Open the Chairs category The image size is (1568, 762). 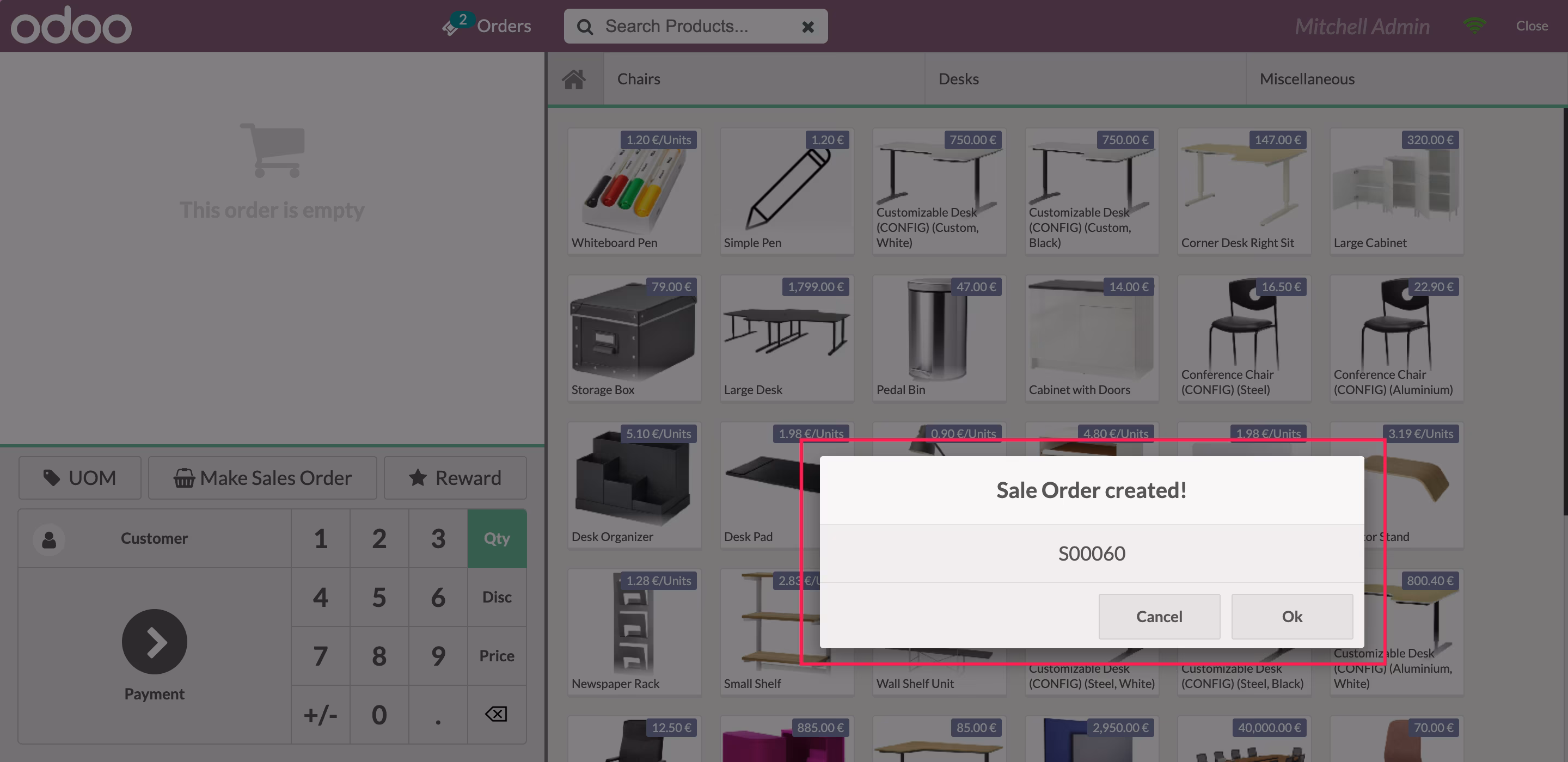tap(764, 79)
